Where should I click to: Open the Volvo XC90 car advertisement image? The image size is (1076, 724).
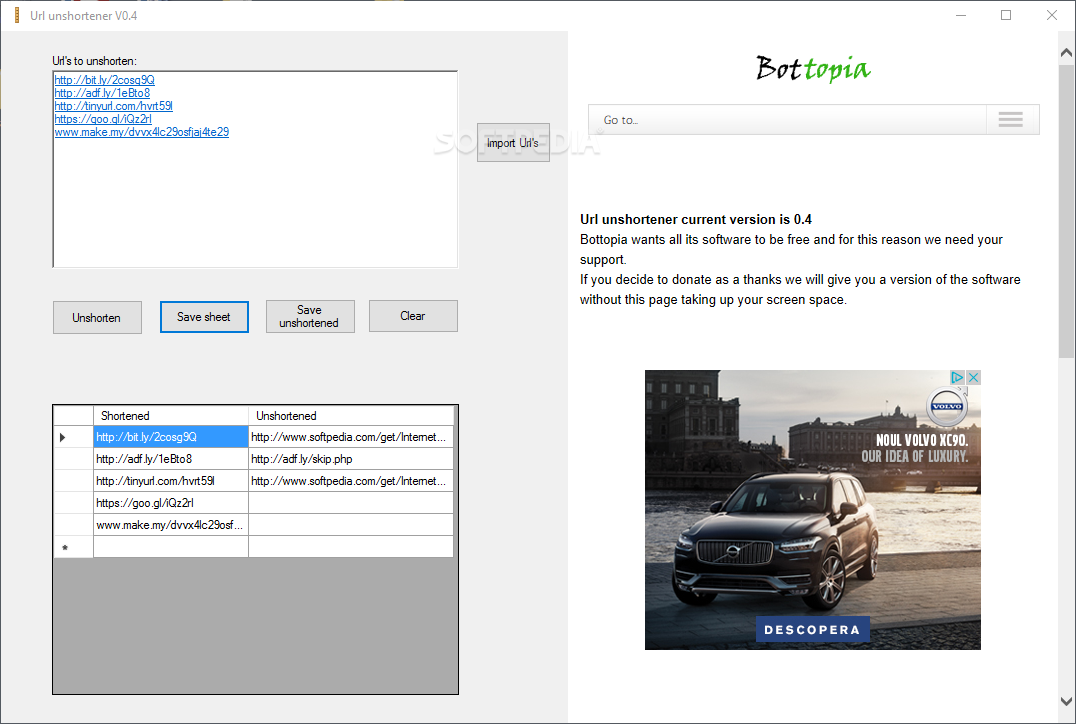coord(812,510)
